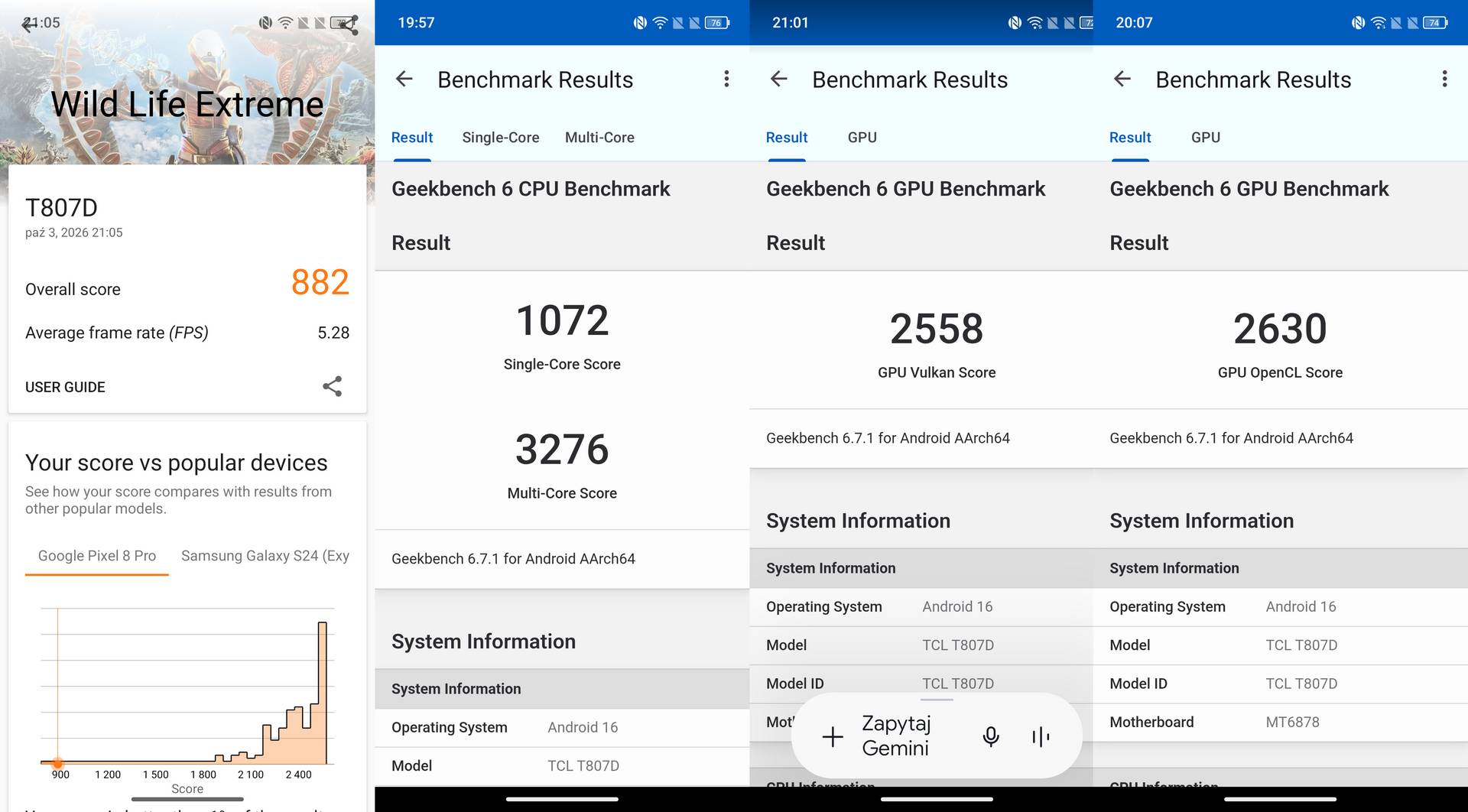1468x812 pixels.
Task: Tap the Motherboard value MT6878
Action: pos(1292,722)
